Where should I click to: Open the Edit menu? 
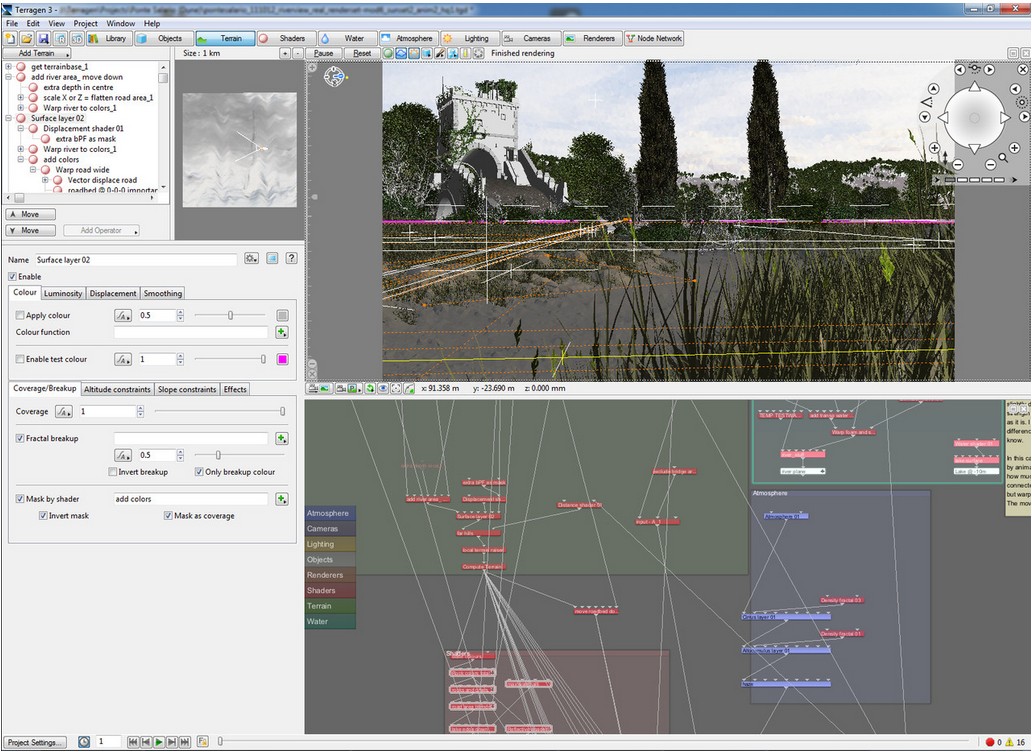click(x=33, y=23)
